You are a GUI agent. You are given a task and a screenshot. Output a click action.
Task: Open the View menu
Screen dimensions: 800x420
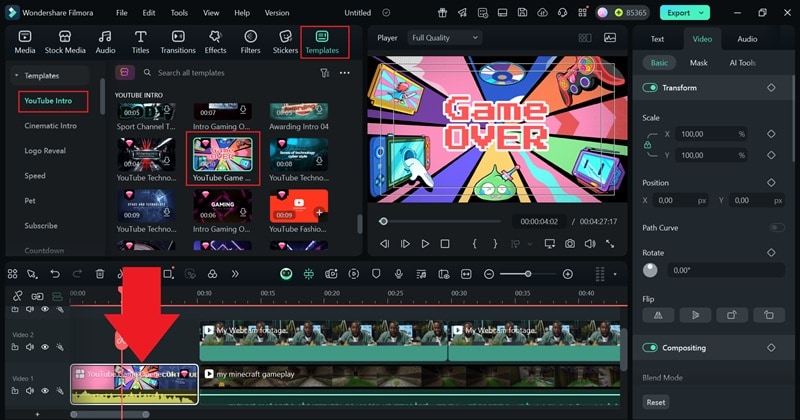click(x=211, y=13)
